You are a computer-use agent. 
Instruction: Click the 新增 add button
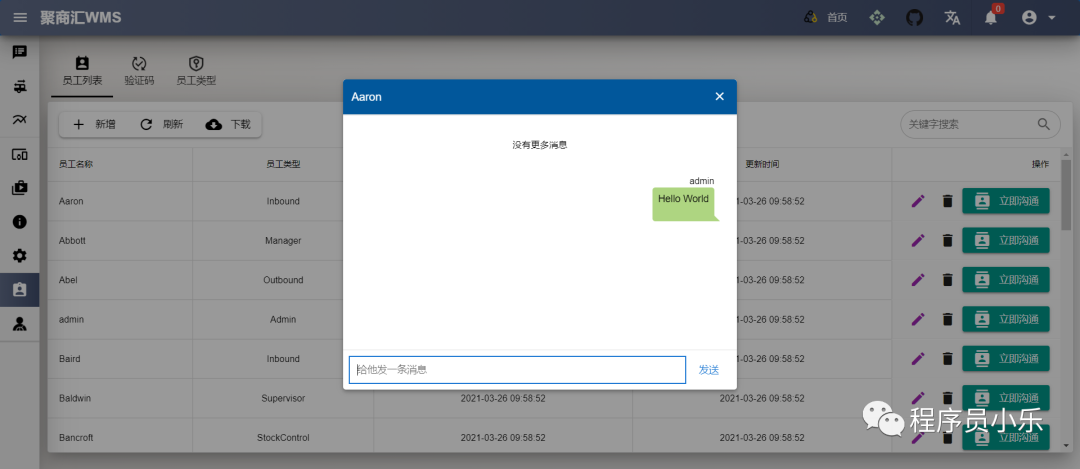click(x=94, y=125)
